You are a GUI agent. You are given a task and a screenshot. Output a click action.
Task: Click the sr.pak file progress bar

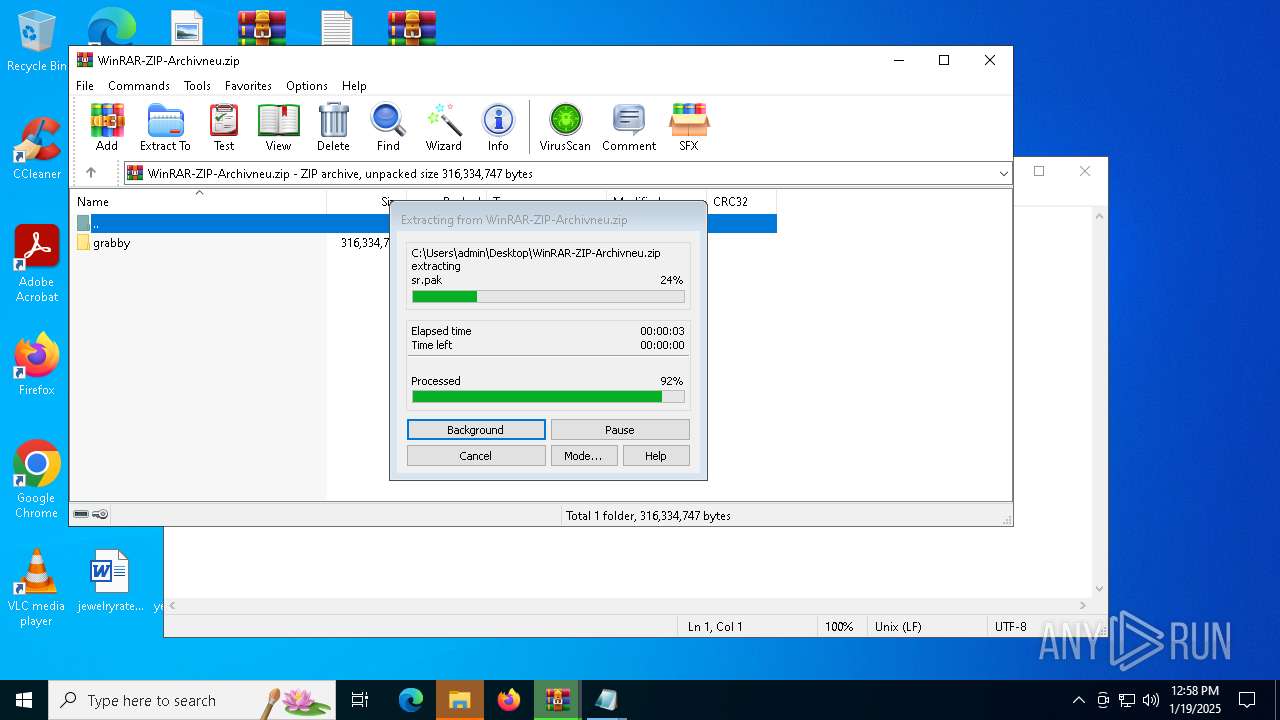click(548, 297)
